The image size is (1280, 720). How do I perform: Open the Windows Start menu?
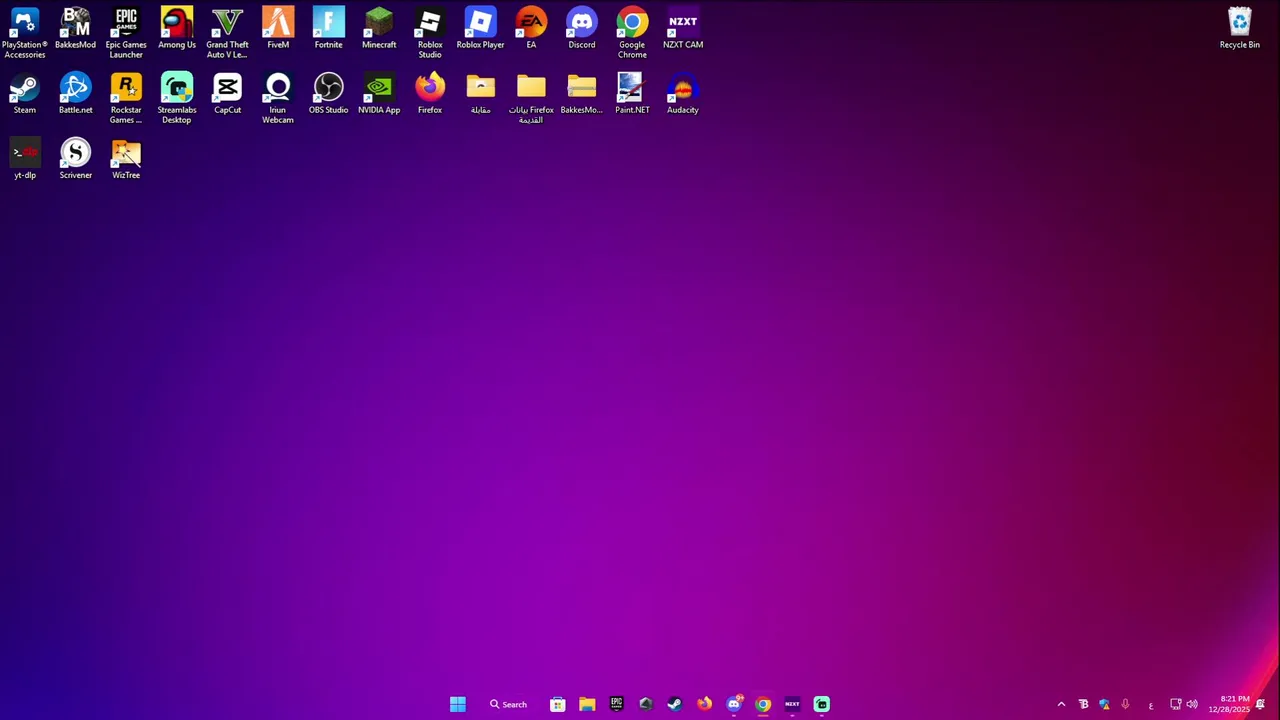click(x=457, y=704)
